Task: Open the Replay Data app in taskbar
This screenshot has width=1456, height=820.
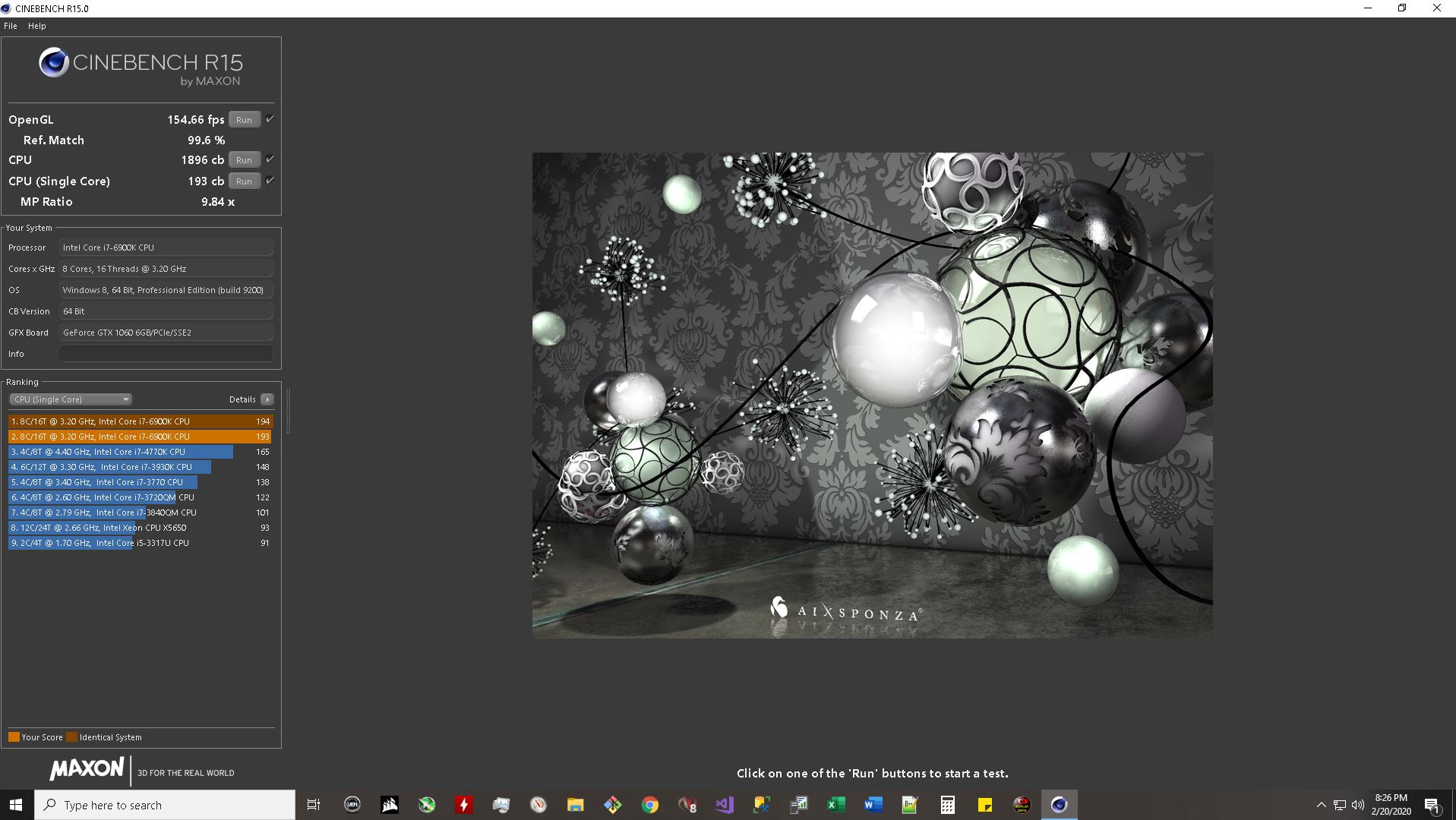Action: (1022, 805)
